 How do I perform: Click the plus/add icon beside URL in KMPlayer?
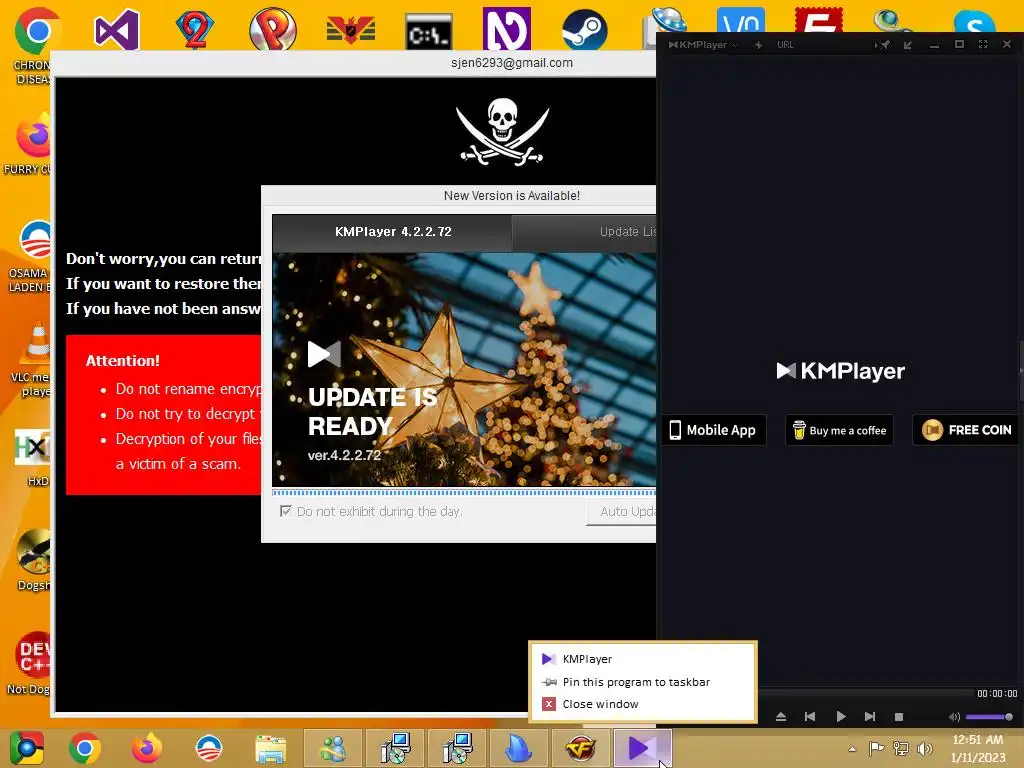pyautogui.click(x=758, y=45)
